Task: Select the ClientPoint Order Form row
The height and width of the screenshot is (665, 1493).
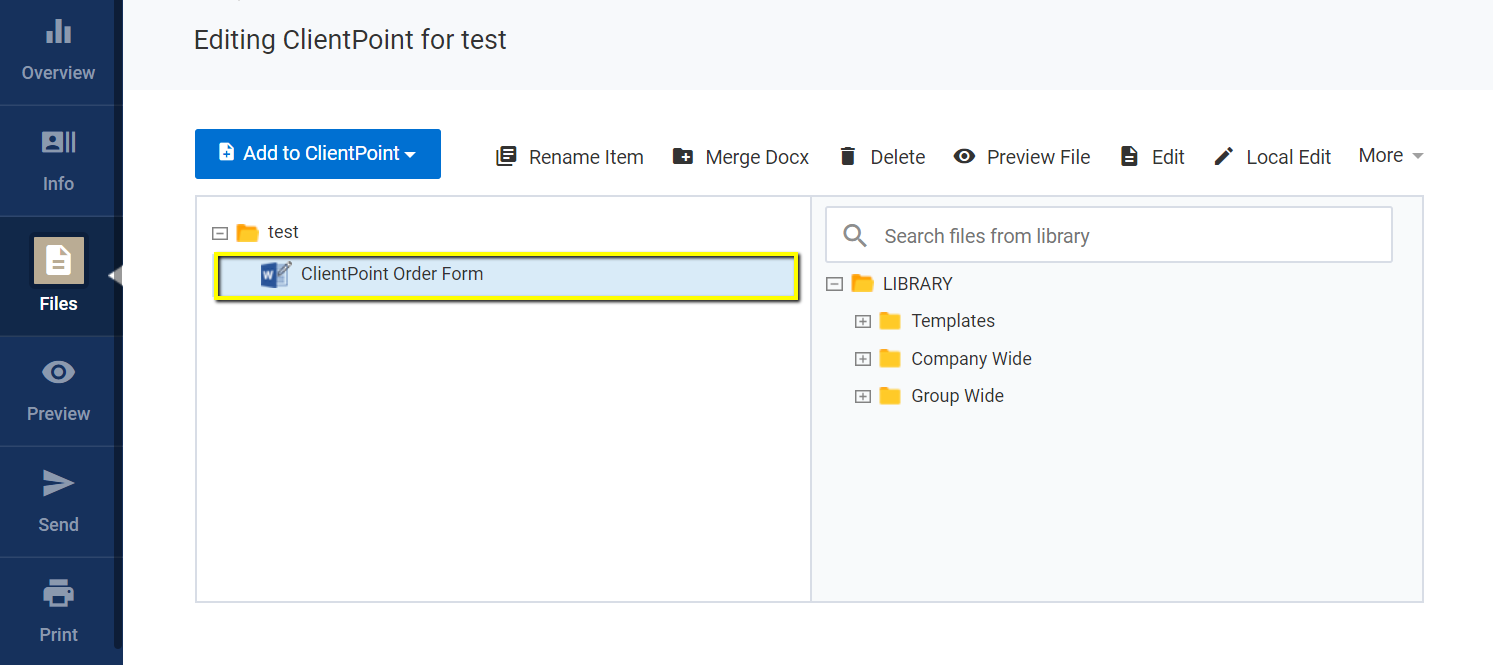Action: (506, 276)
